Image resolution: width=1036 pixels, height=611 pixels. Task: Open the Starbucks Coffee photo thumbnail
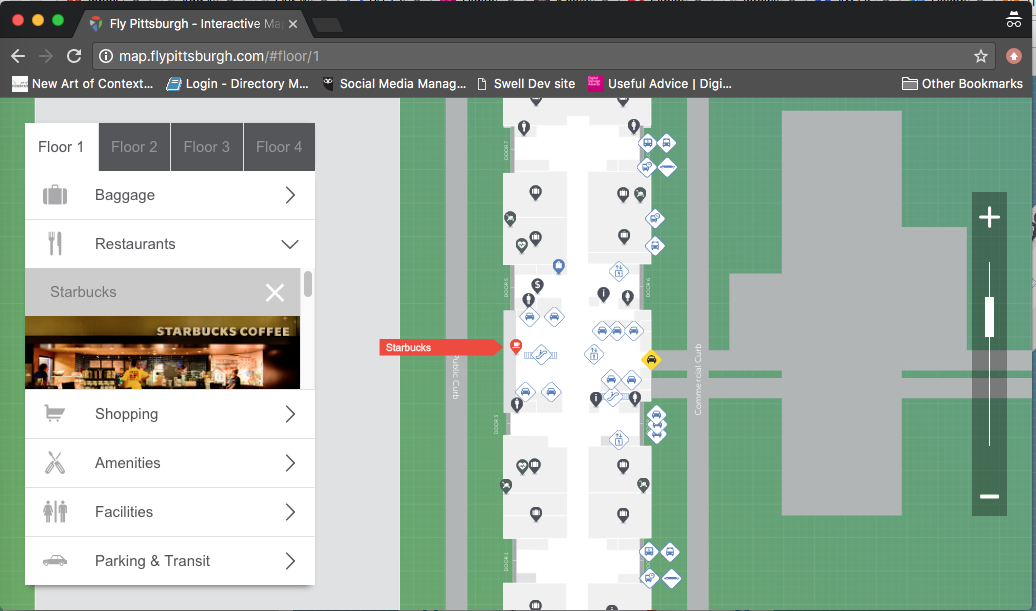pos(162,352)
